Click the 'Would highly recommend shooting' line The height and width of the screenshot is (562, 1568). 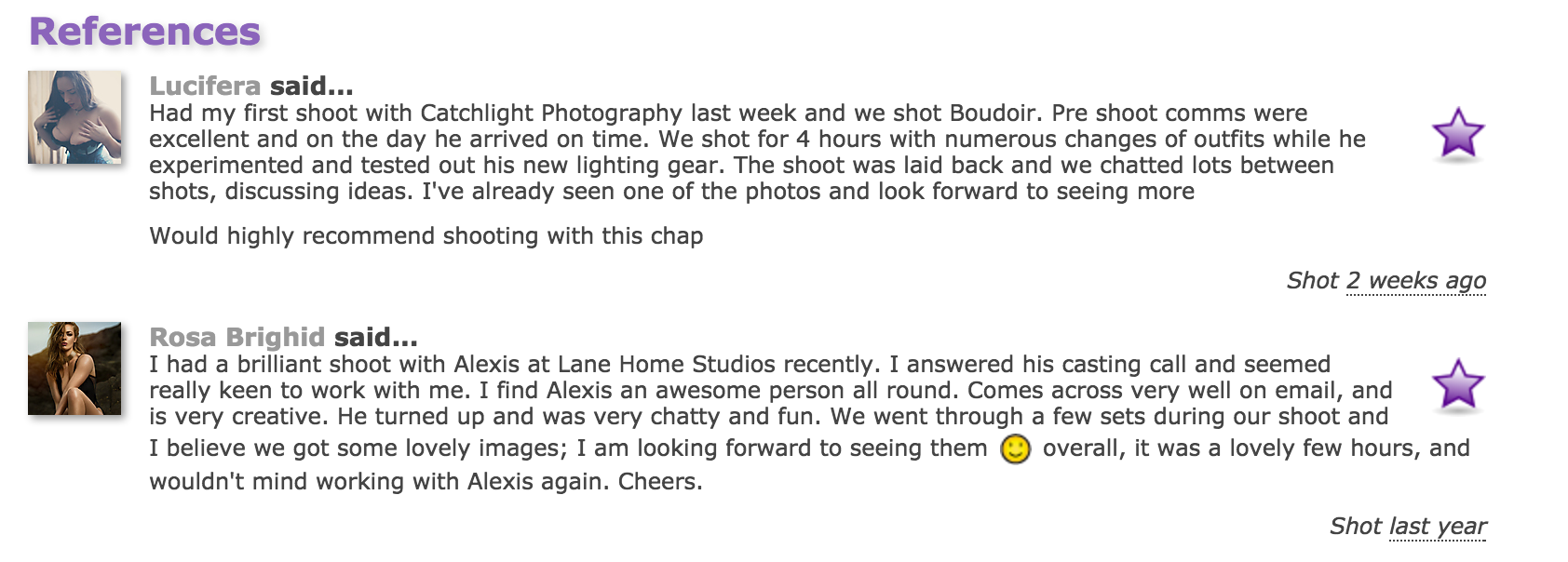pyautogui.click(x=426, y=236)
